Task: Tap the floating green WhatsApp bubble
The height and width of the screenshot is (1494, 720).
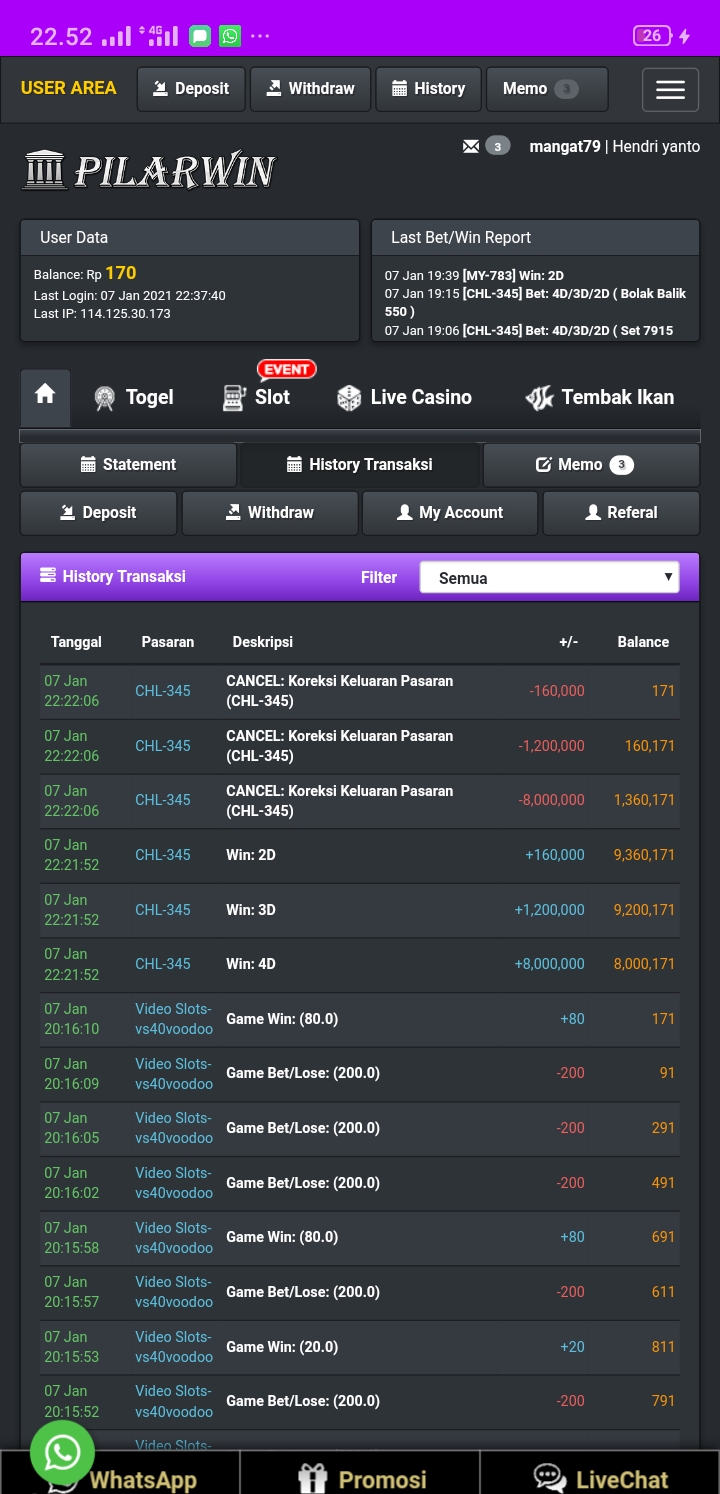Action: pos(62,1451)
